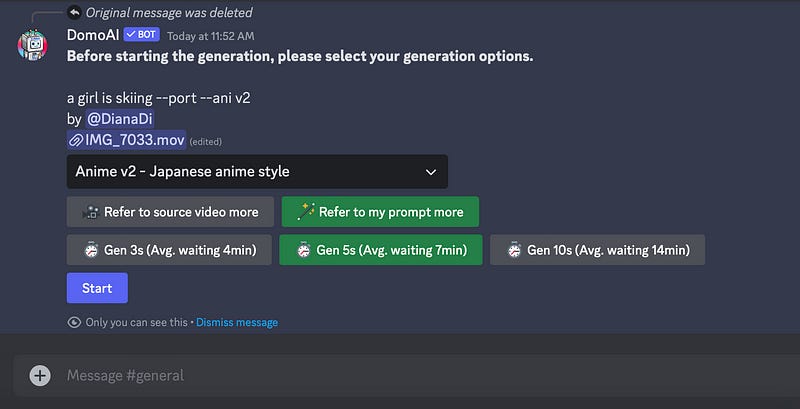The height and width of the screenshot is (409, 800).
Task: Select Refer to source video more
Action: 170,212
